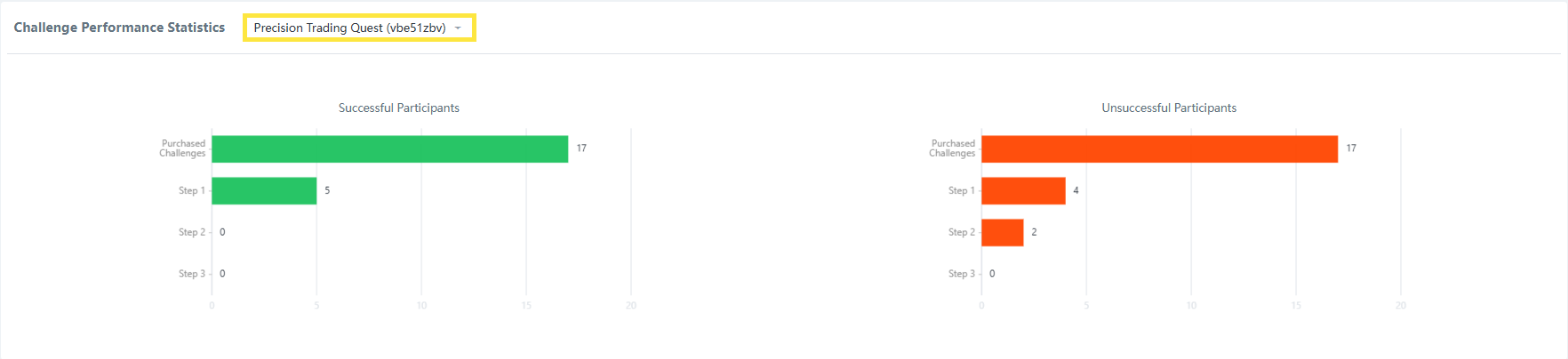Click the value 5 beside the green Step 1 bar

(x=327, y=190)
